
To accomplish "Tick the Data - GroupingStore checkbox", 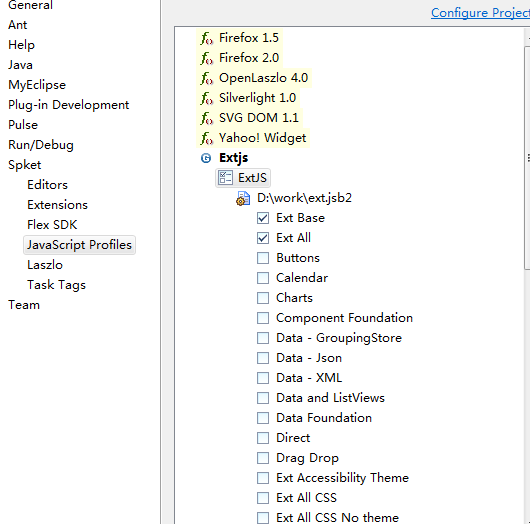I will tap(263, 338).
